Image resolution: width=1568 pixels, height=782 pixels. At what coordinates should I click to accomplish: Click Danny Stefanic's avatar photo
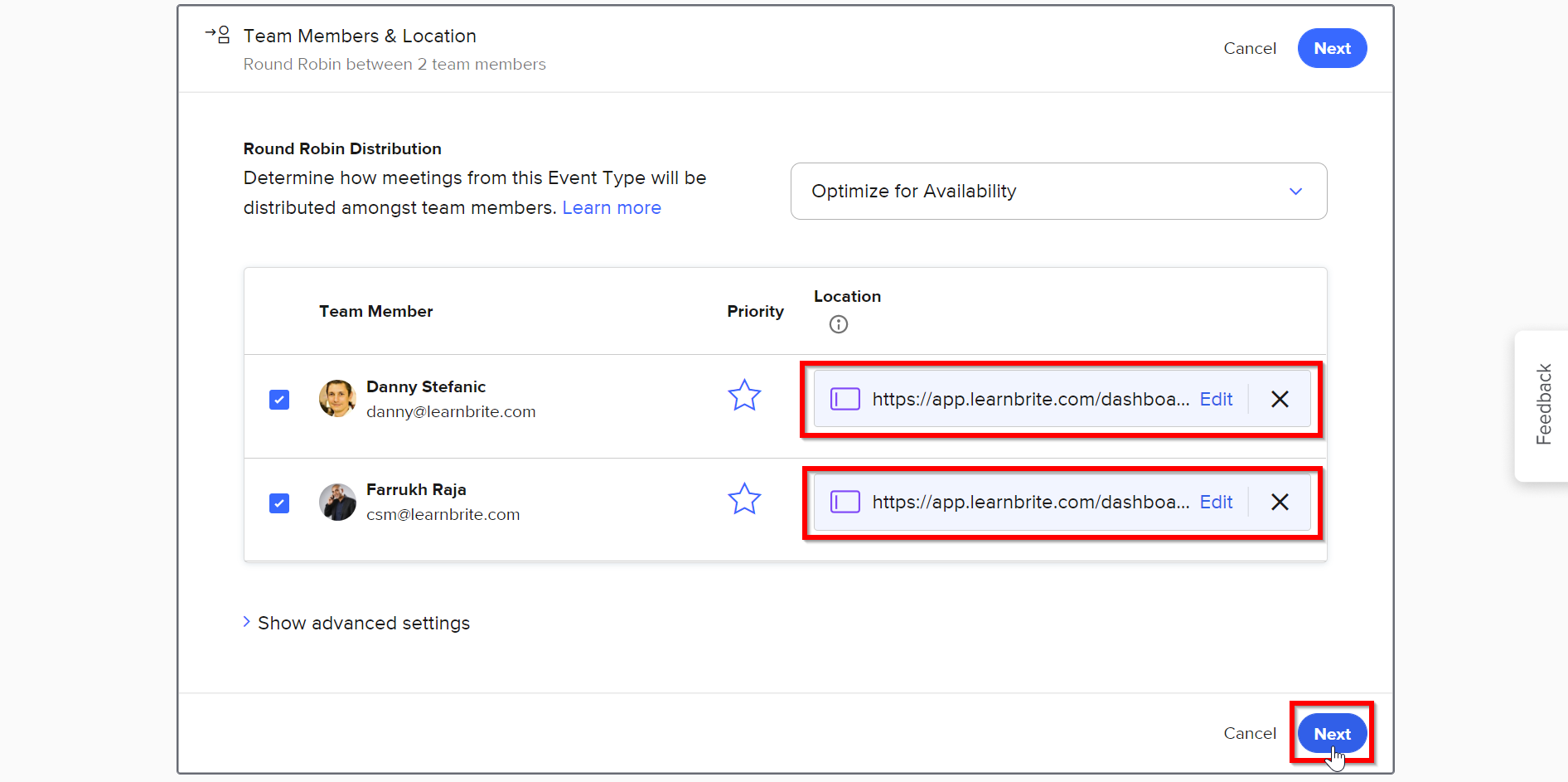pyautogui.click(x=337, y=399)
